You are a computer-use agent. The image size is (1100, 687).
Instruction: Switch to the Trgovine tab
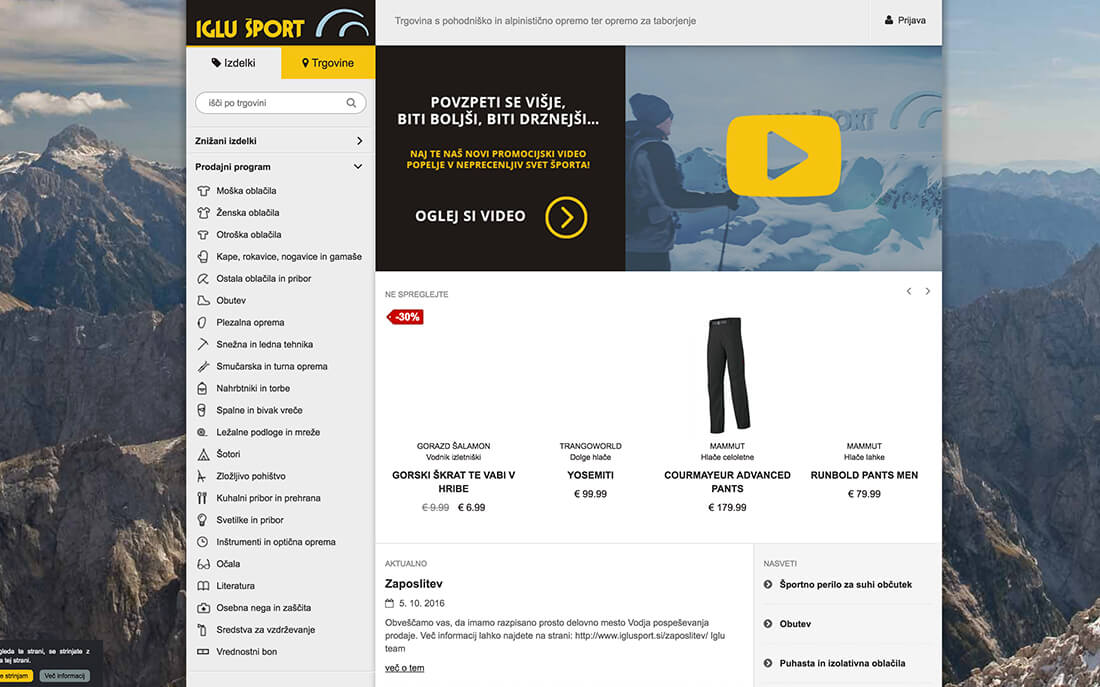(x=328, y=63)
